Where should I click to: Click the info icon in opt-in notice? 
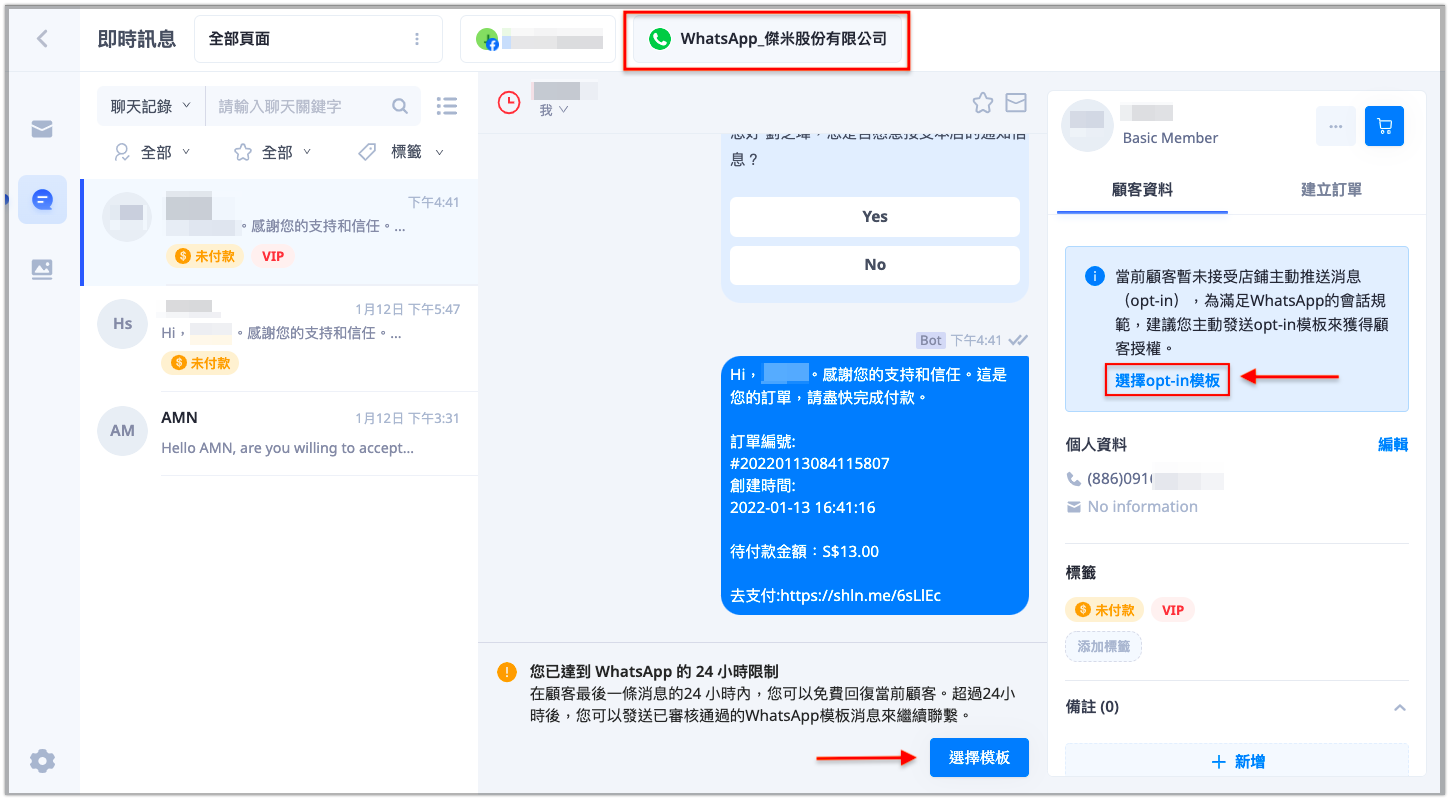click(x=1095, y=276)
